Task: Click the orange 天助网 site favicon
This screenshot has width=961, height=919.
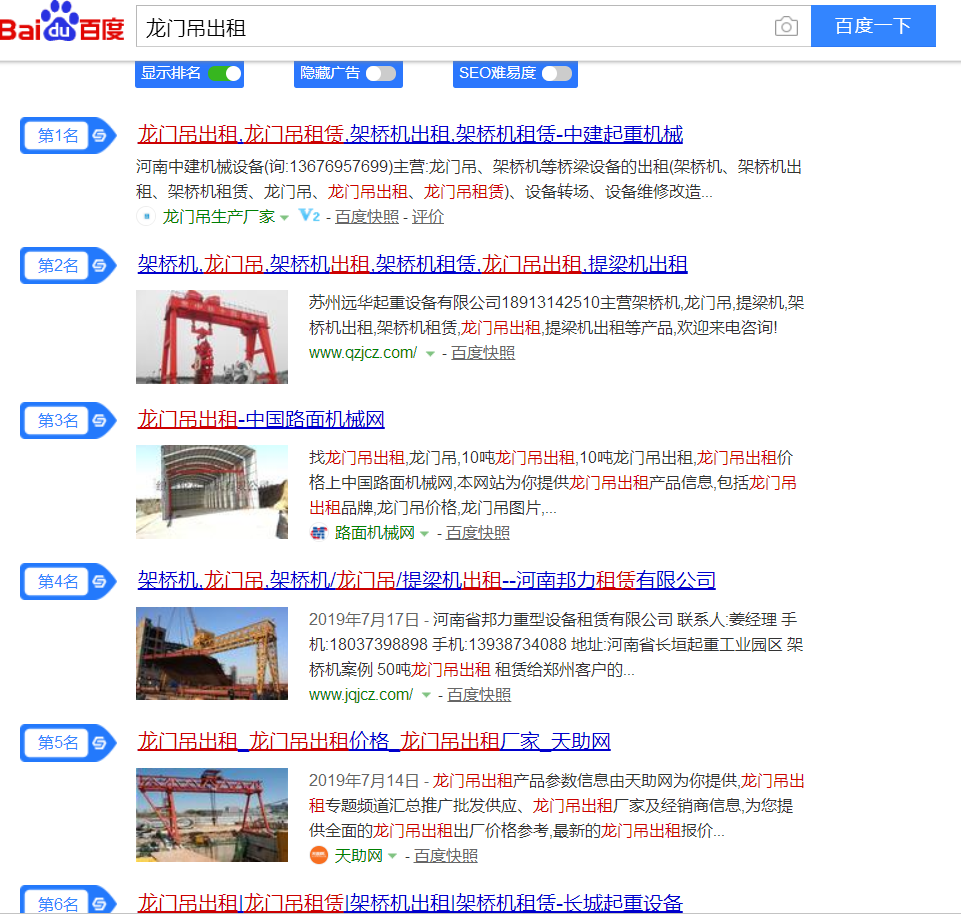Action: pyautogui.click(x=319, y=855)
